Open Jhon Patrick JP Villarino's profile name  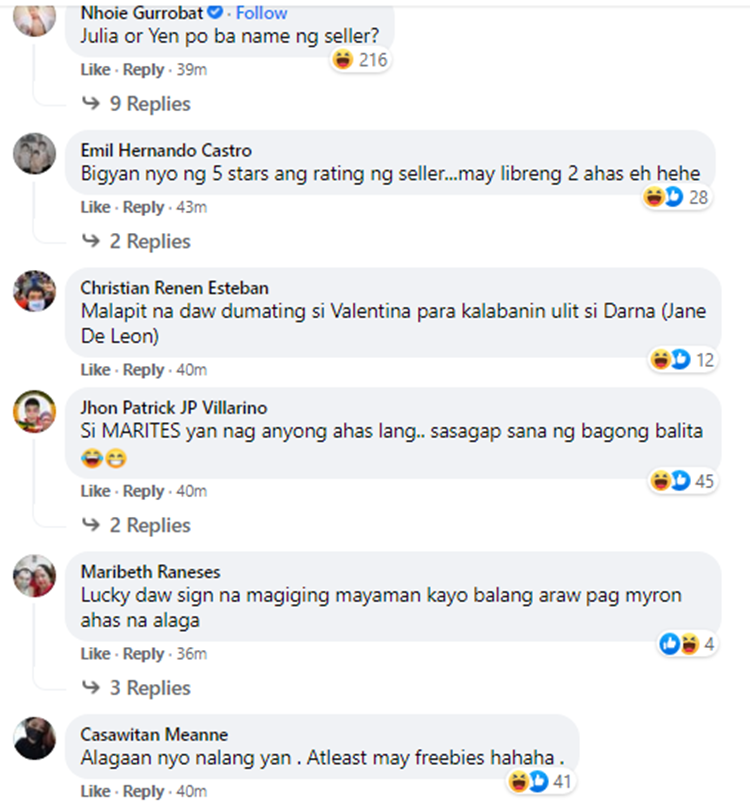(174, 408)
